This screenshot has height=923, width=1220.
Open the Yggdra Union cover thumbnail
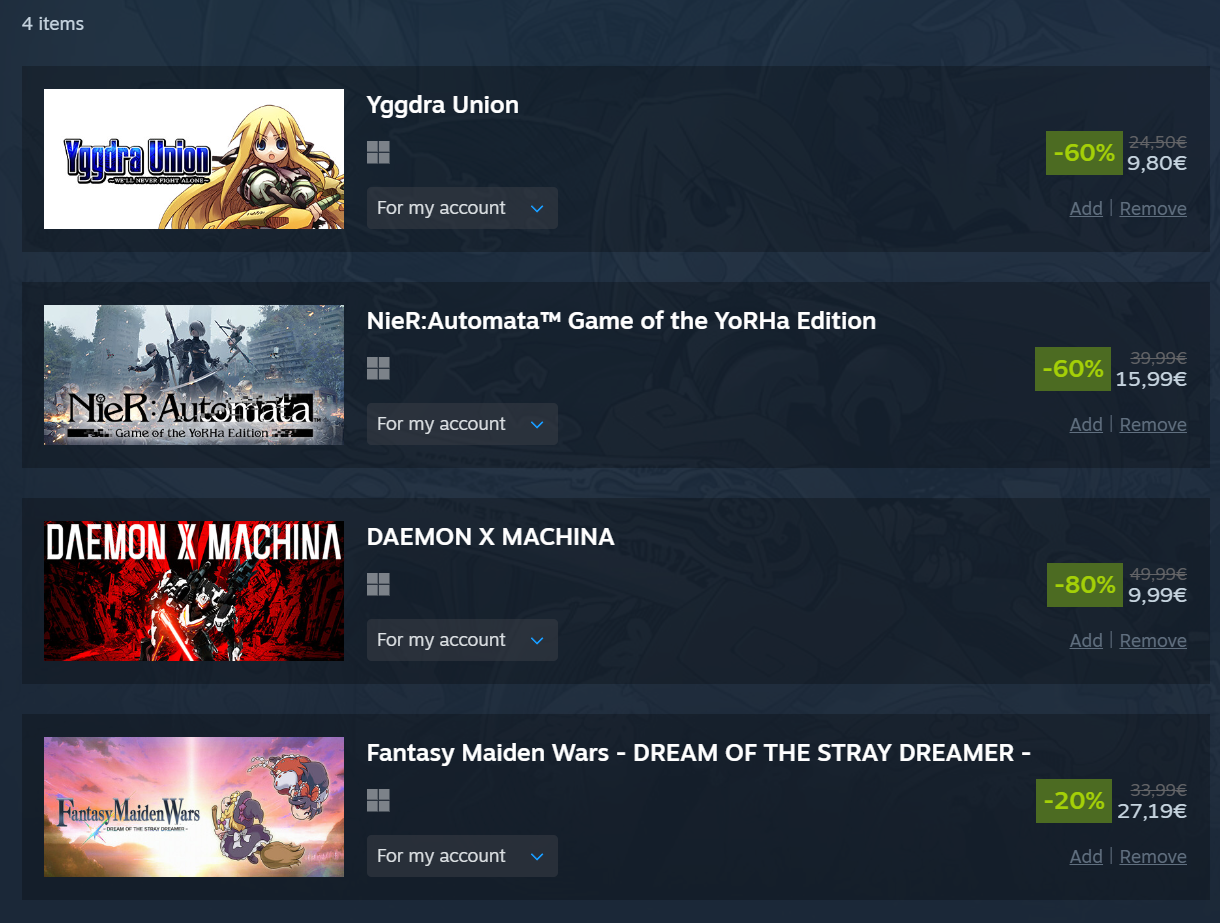click(x=194, y=159)
